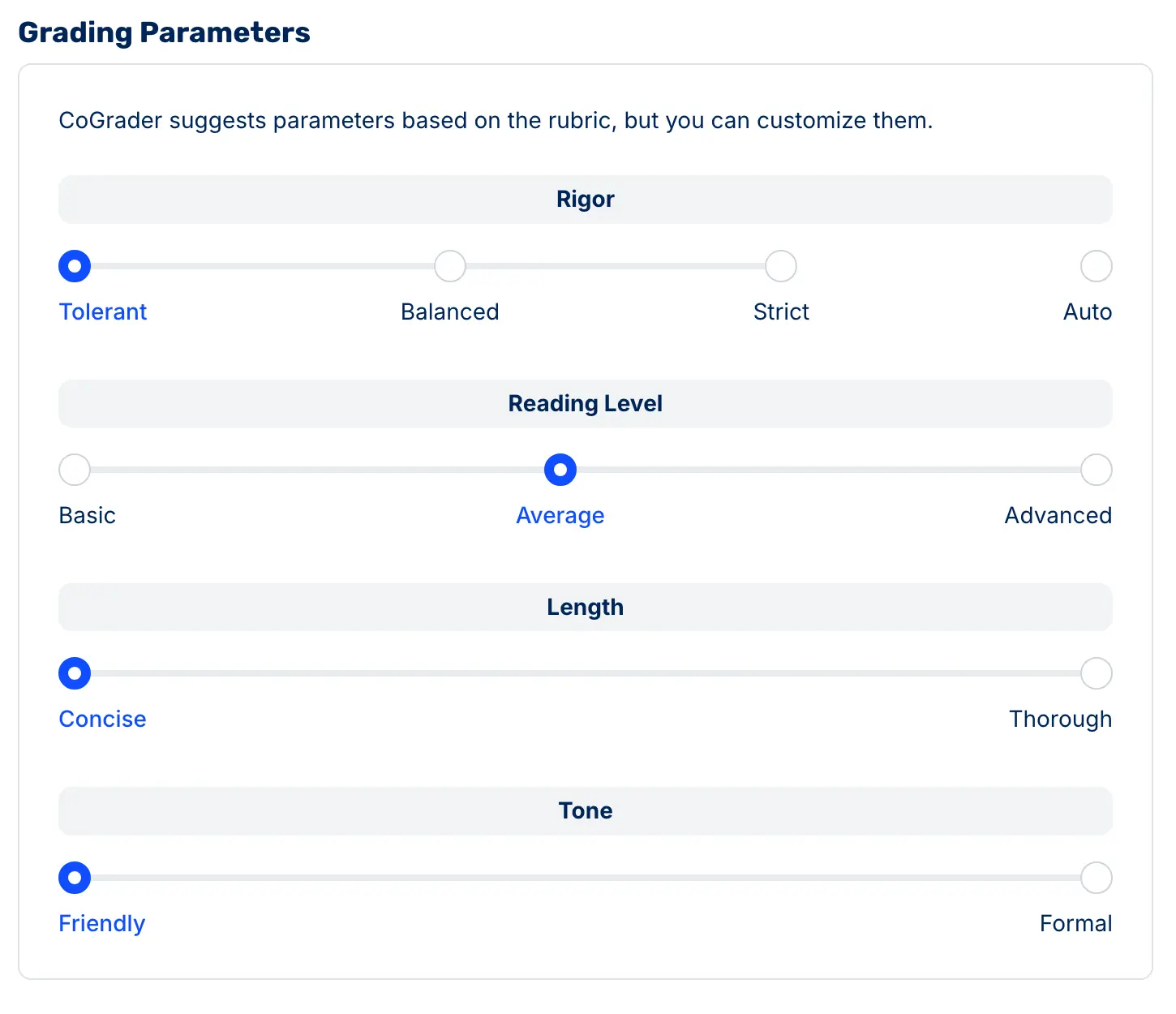Viewport: 1176px width, 1014px height.
Task: Click the Tolerant label under Rigor
Action: click(102, 312)
